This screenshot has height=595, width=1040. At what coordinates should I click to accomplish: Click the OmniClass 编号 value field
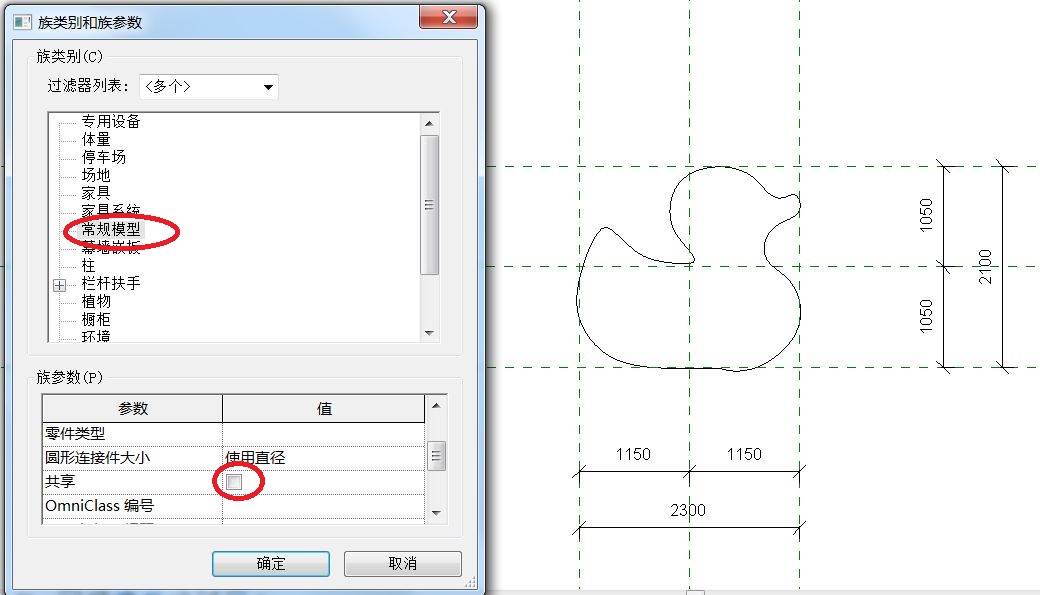(x=323, y=505)
